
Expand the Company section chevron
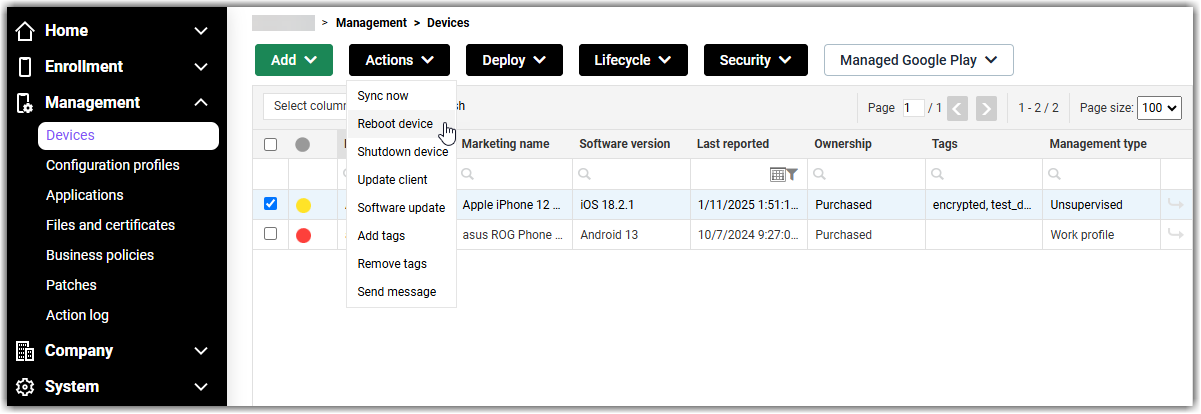pos(201,351)
